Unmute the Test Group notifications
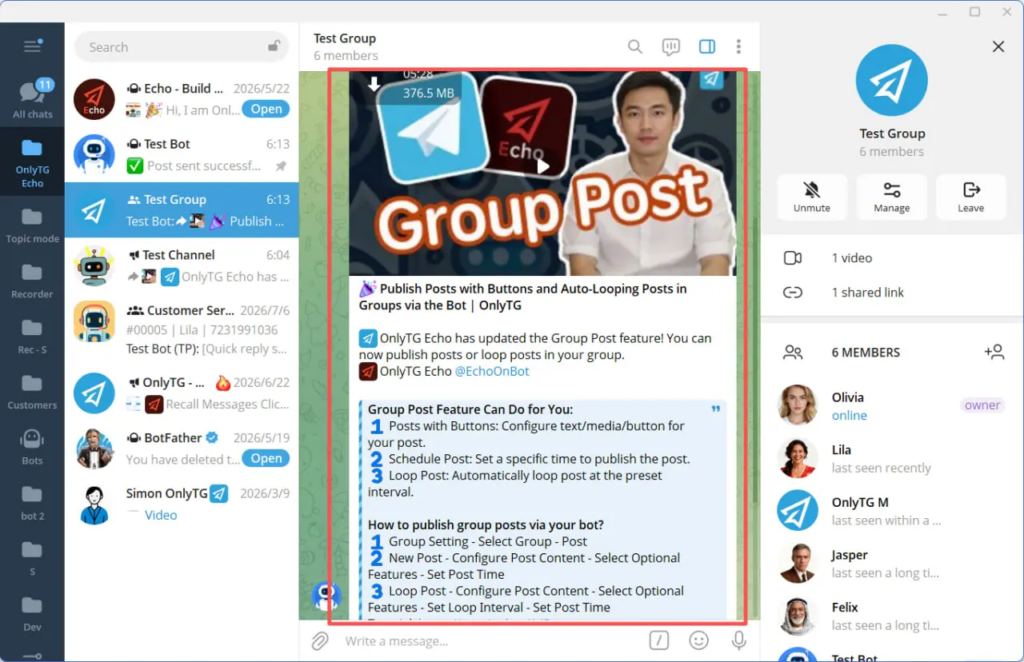Viewport: 1024px width, 662px height. click(x=812, y=197)
